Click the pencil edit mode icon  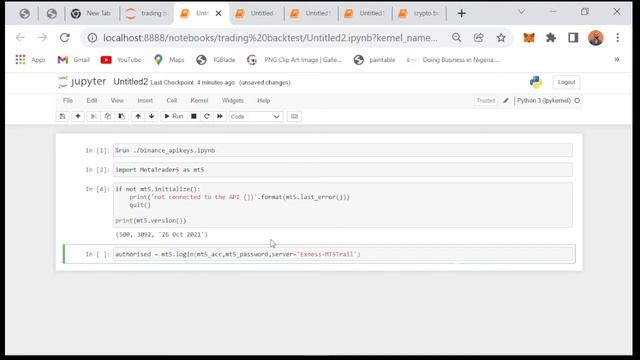[x=506, y=100]
